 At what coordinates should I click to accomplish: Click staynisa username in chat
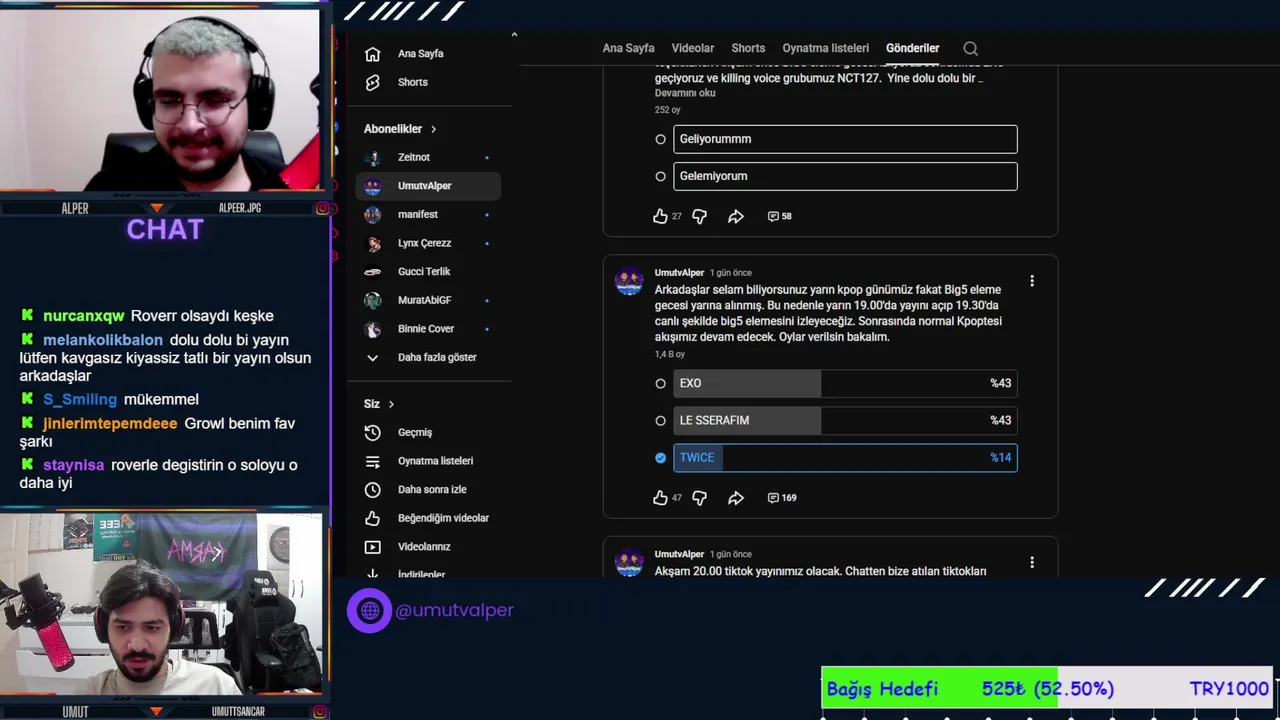click(x=73, y=465)
